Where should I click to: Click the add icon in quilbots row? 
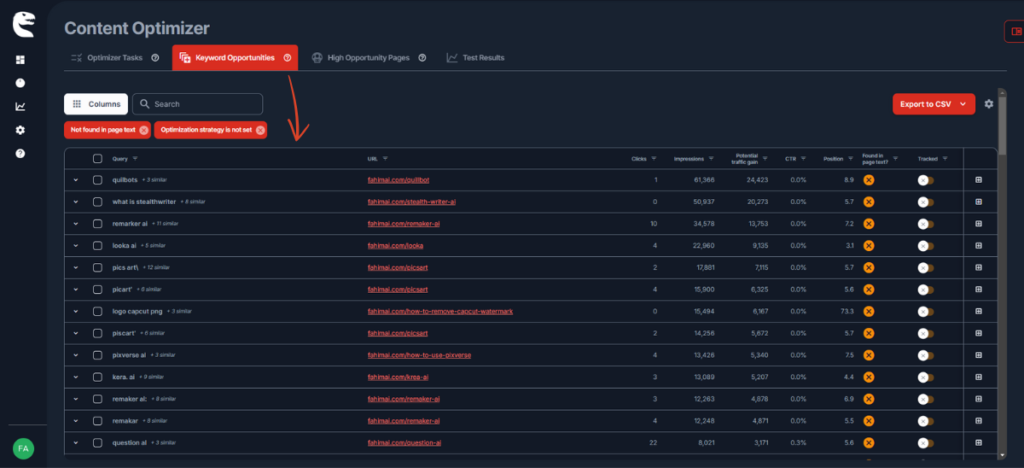pyautogui.click(x=978, y=179)
